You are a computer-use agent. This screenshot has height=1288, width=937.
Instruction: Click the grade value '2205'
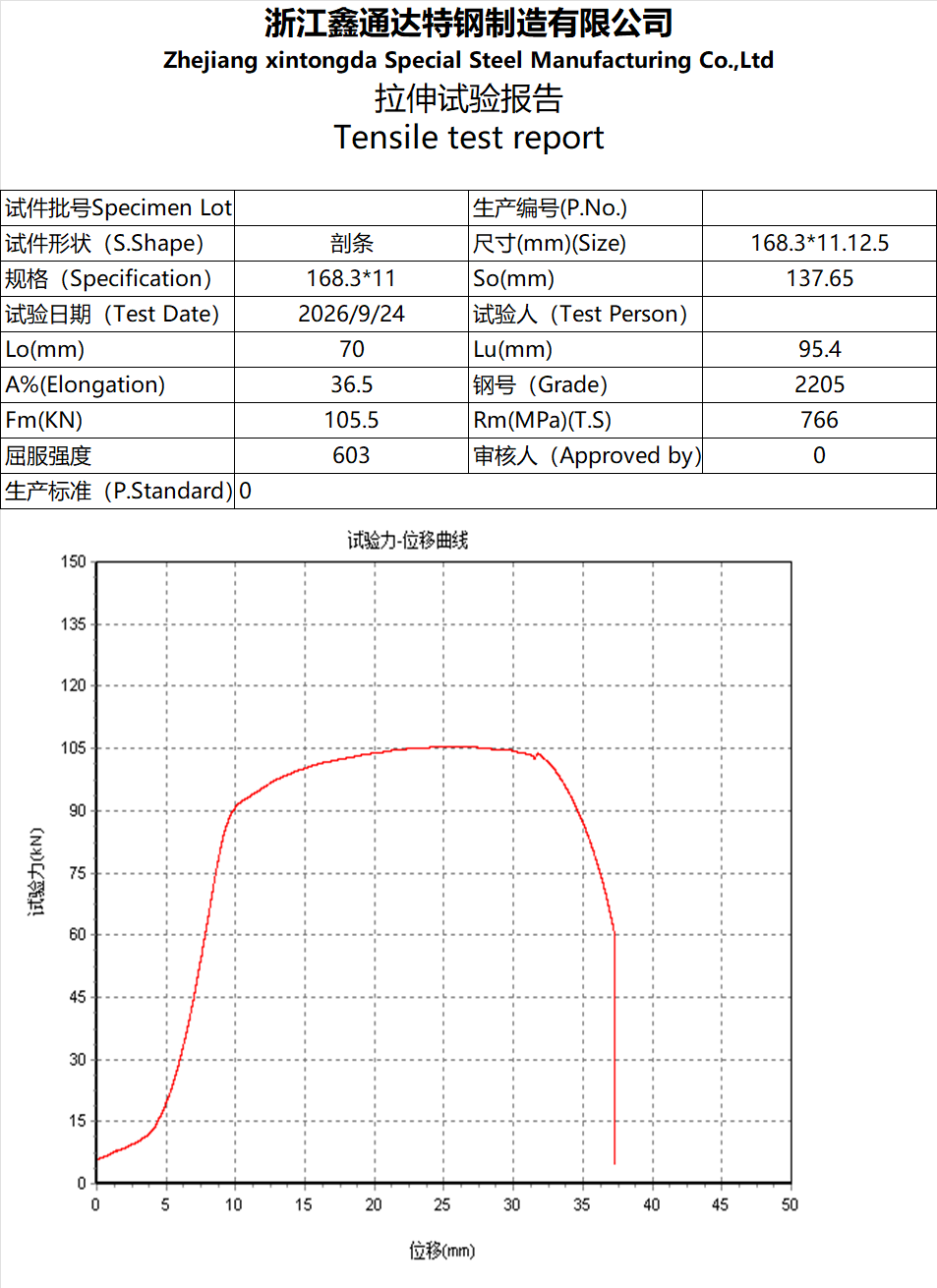[x=819, y=385]
